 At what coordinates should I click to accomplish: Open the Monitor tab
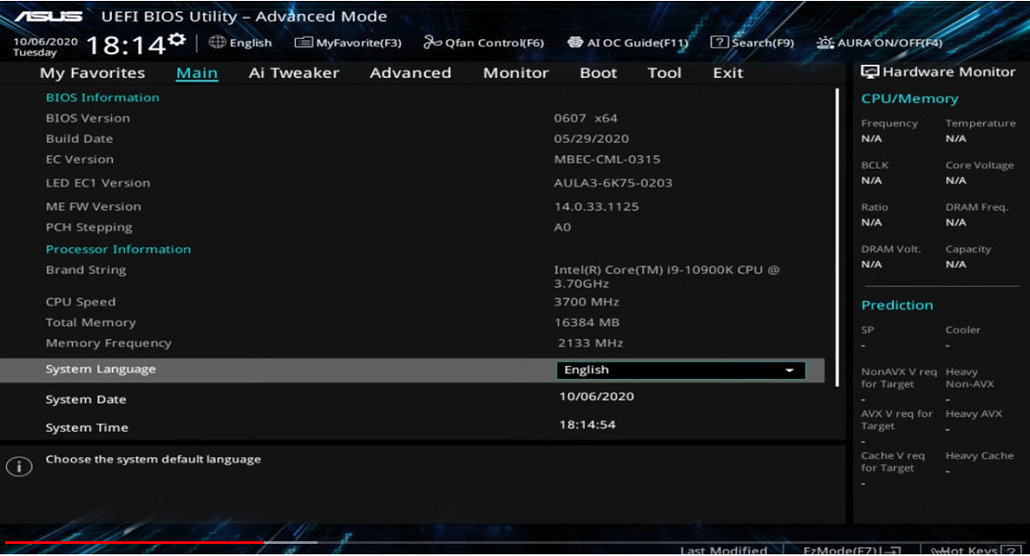(516, 73)
